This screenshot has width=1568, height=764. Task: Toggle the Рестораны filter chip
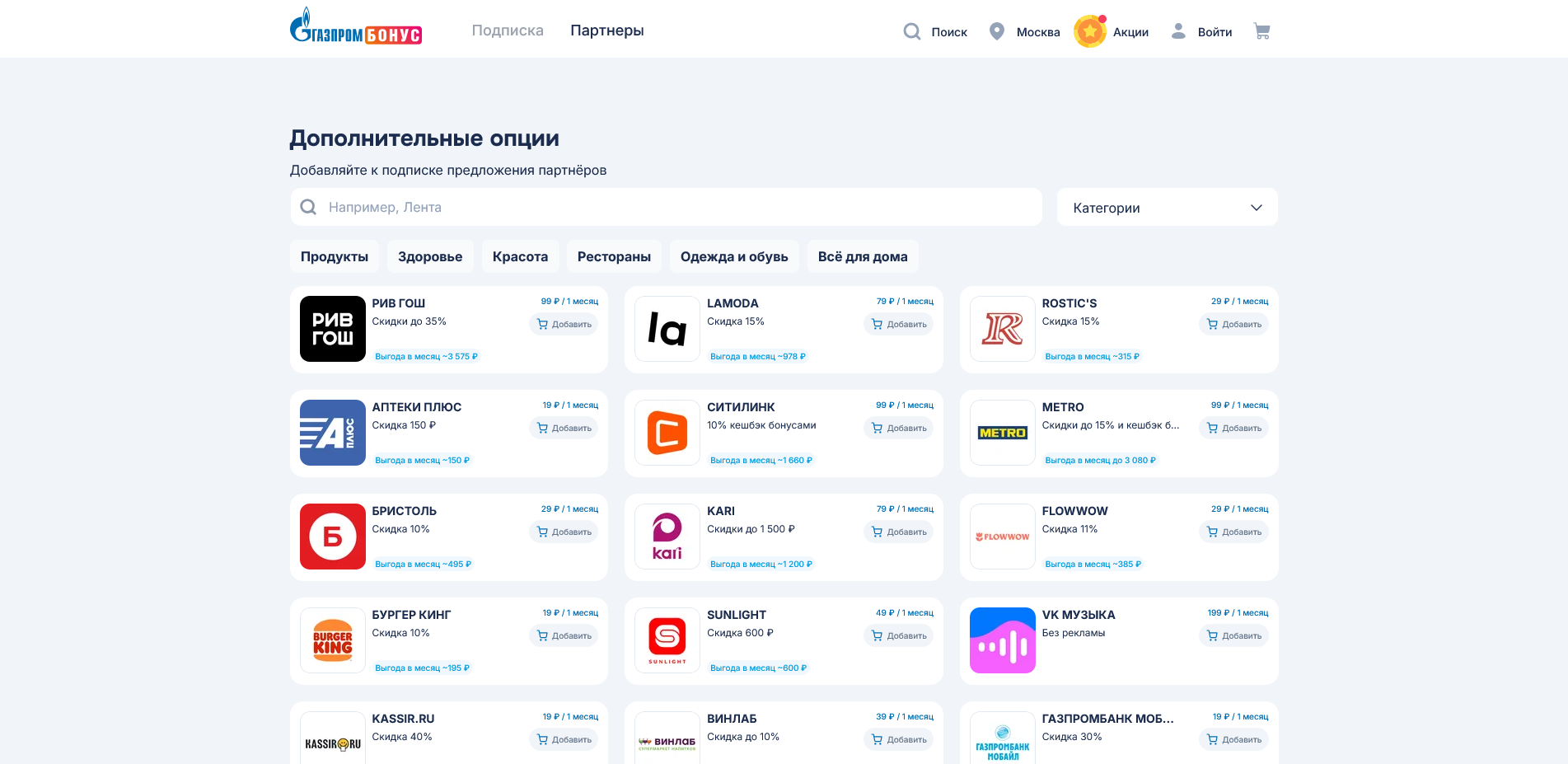coord(613,256)
